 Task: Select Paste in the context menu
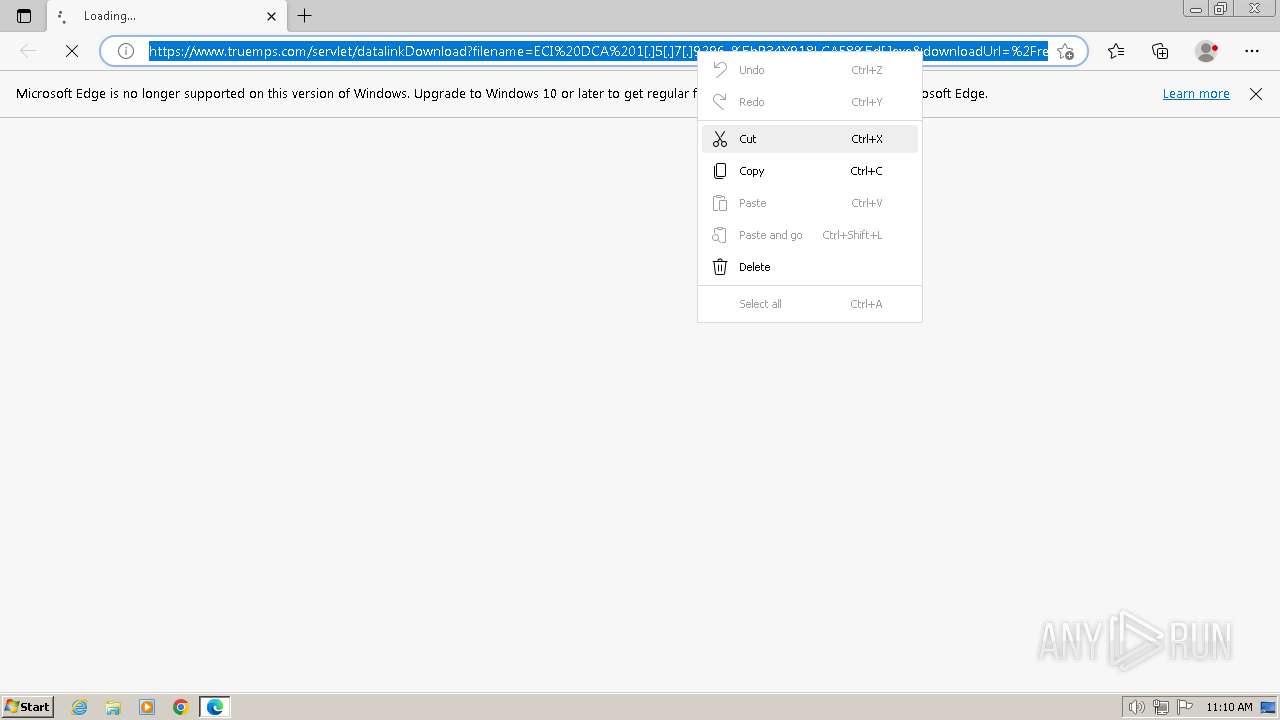pyautogui.click(x=810, y=203)
